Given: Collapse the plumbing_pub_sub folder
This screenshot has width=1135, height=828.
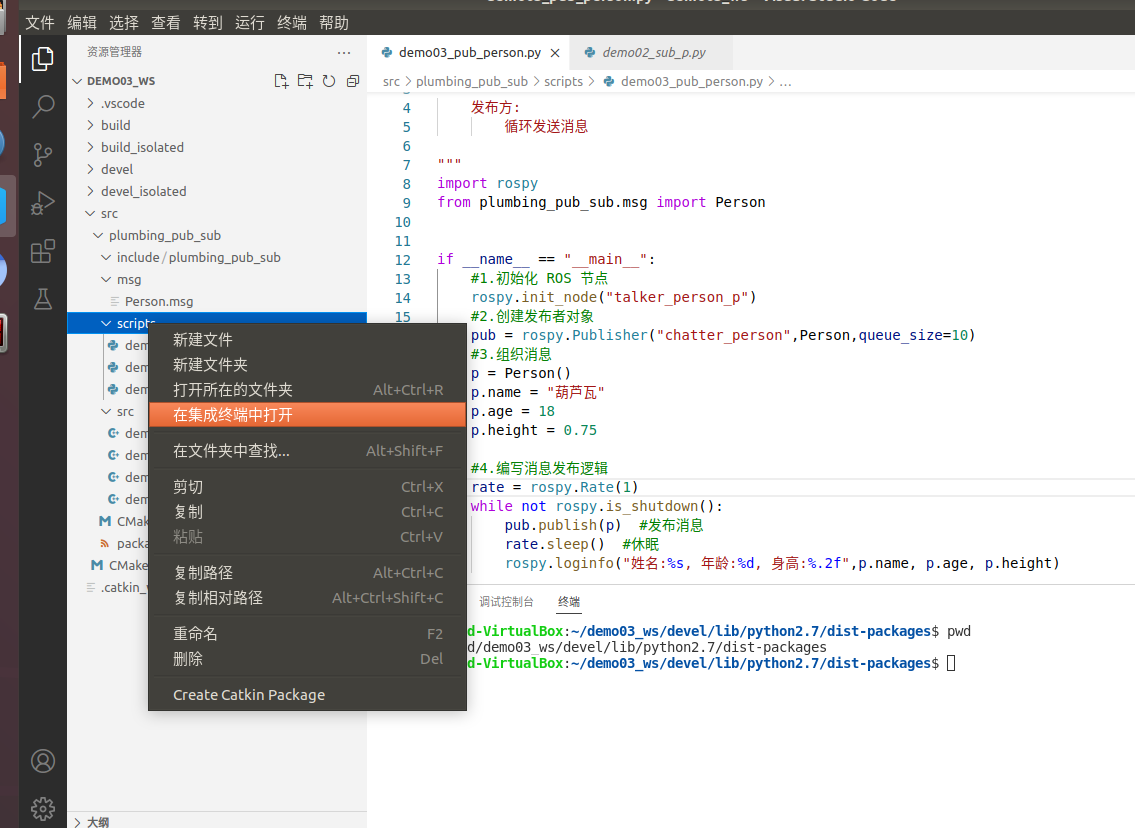Looking at the screenshot, I should [98, 235].
